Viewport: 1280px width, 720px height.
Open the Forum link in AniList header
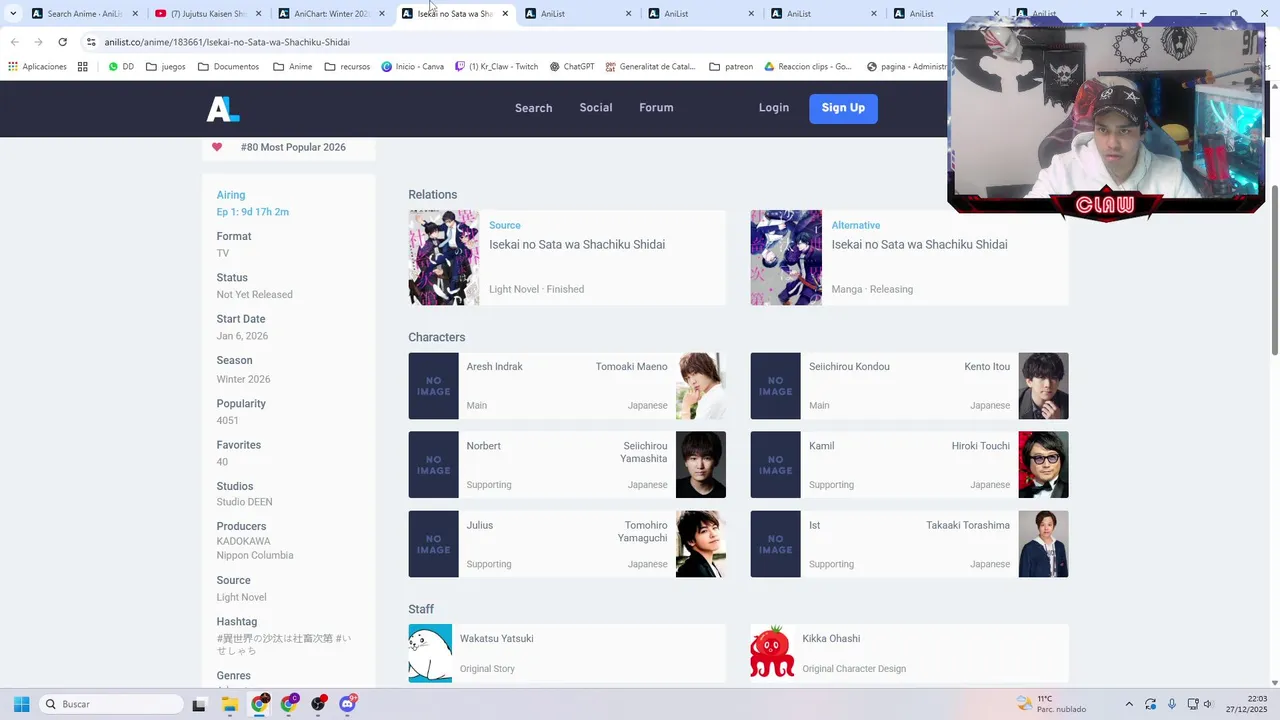click(x=656, y=108)
